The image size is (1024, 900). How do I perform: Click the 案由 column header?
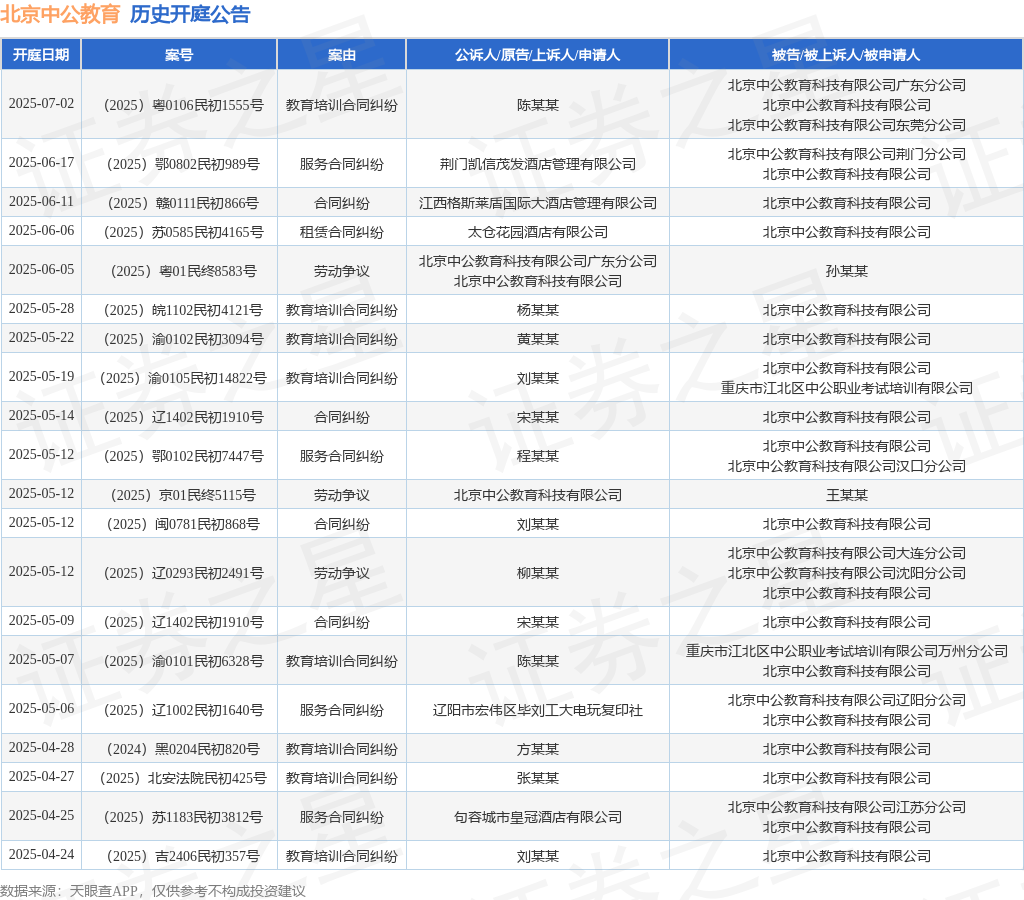[x=342, y=55]
